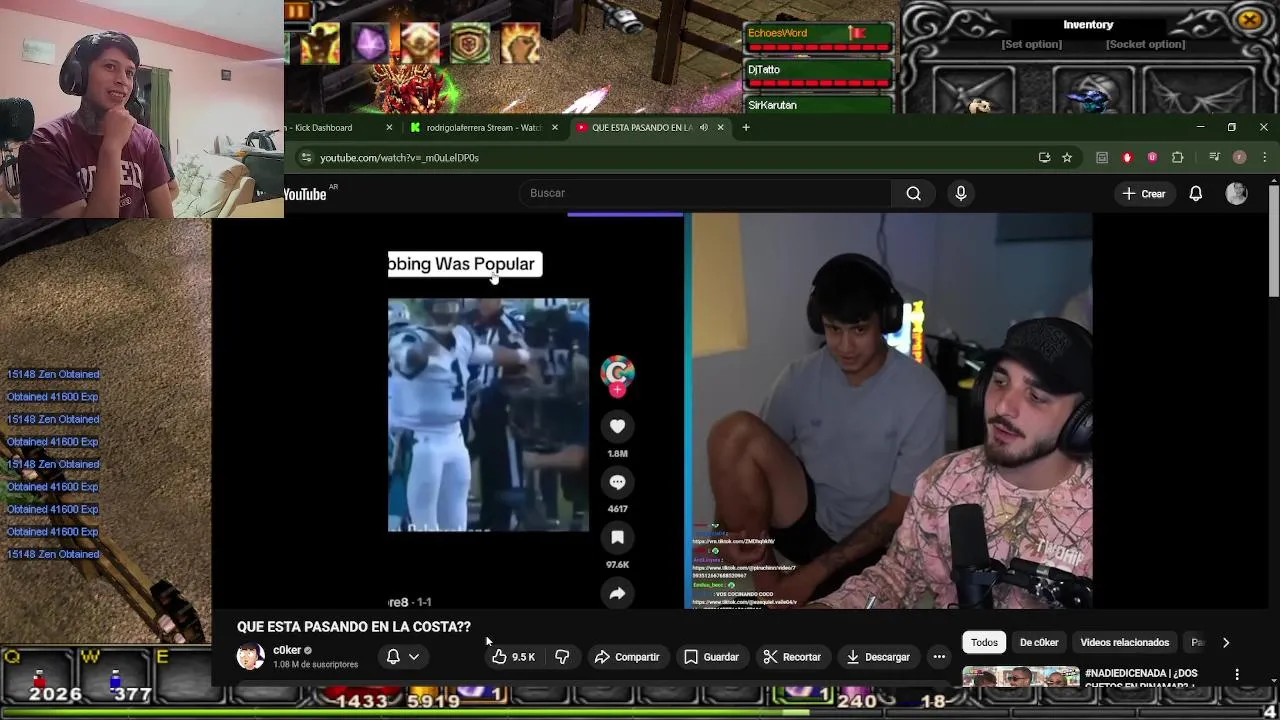Switch to the rodrigolaferrera Stream tab
The image size is (1280, 720).
[485, 128]
